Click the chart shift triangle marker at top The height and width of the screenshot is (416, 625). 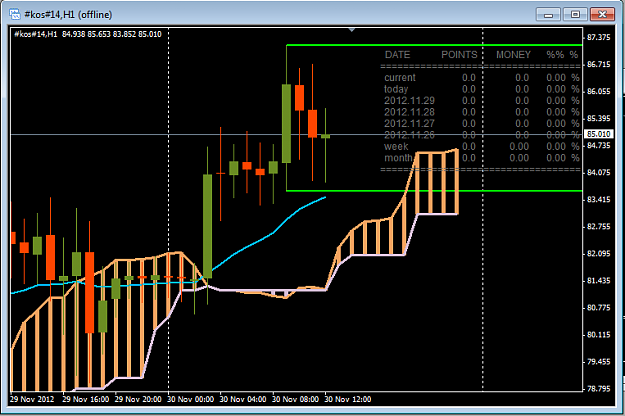pyautogui.click(x=352, y=30)
